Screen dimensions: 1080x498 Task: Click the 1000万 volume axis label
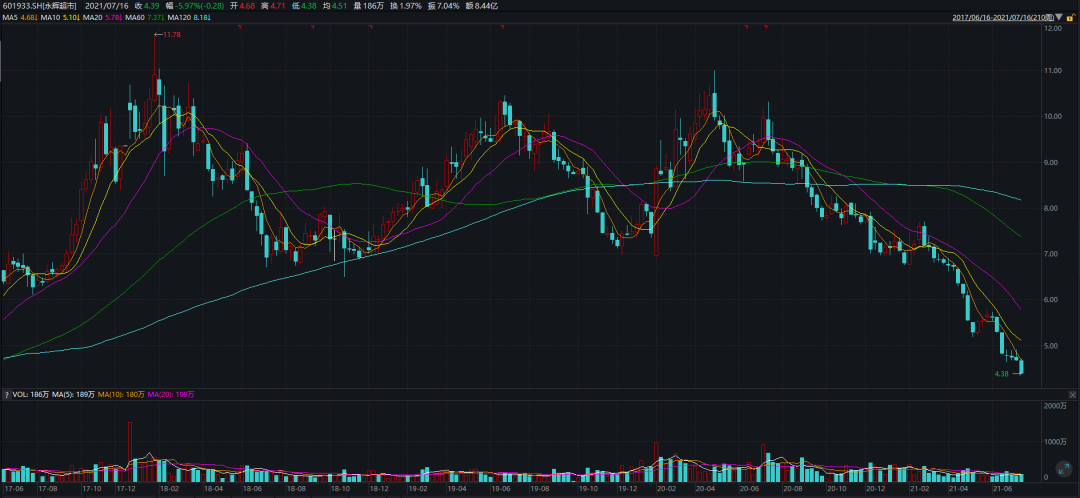[1053, 442]
